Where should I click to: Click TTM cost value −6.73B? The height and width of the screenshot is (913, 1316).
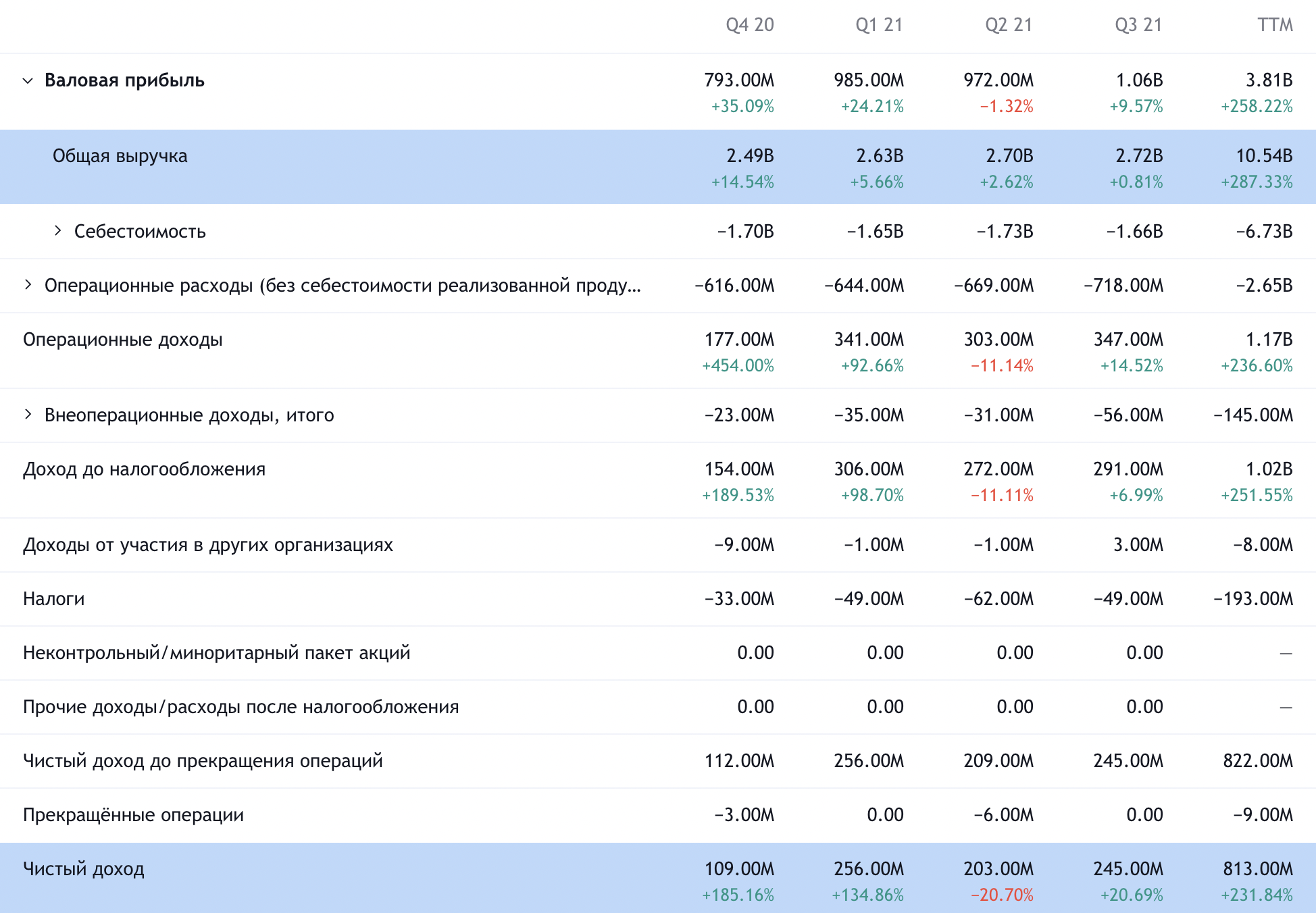click(1264, 232)
